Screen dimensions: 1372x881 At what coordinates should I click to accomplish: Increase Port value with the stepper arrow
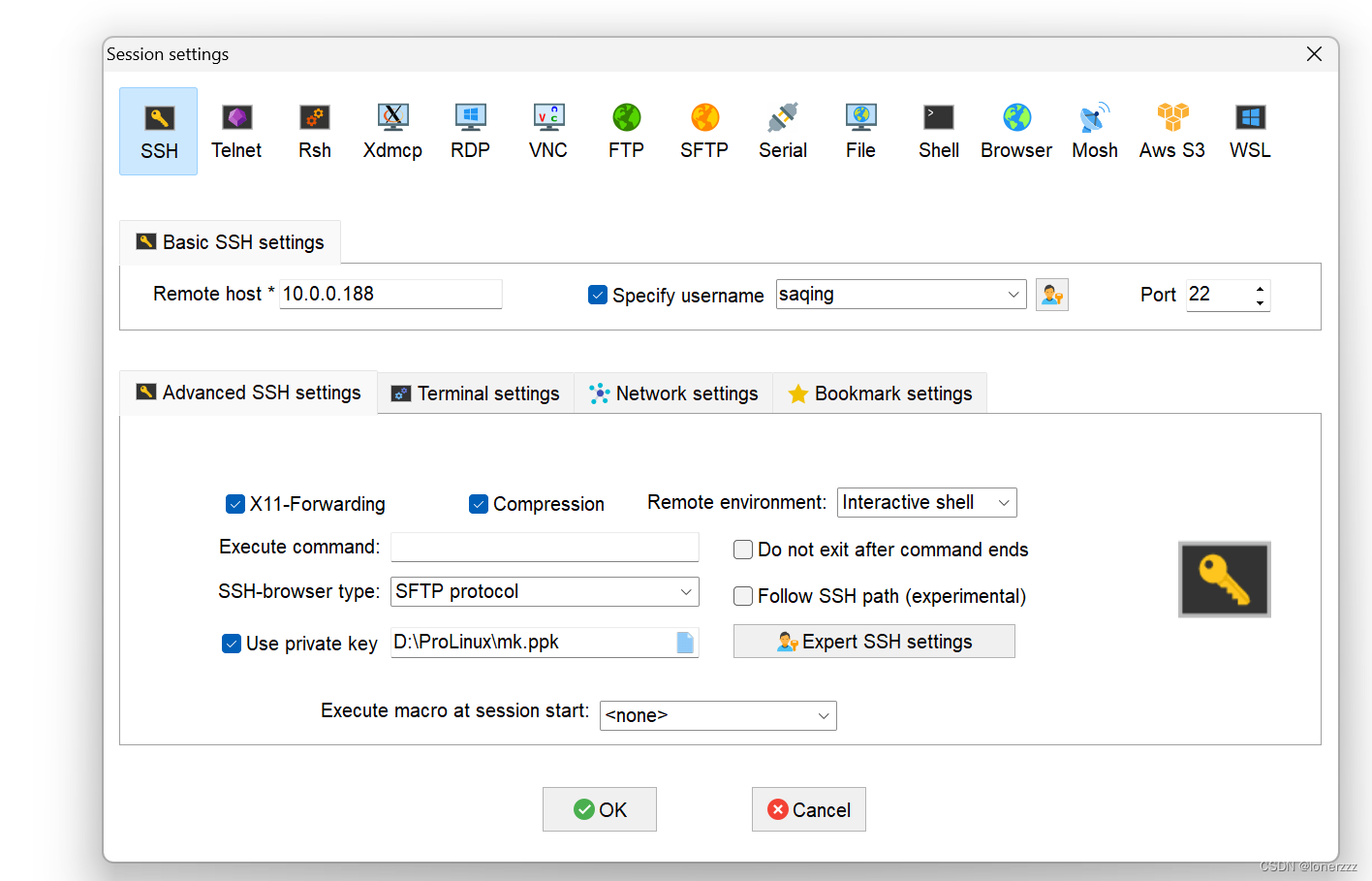coord(1259,288)
